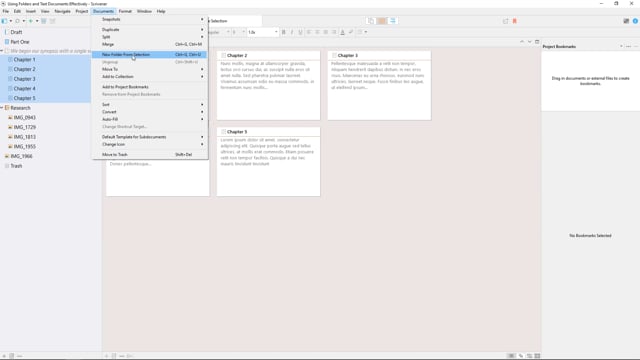640x360 pixels.
Task: Open the Change Icon submenu entry
Action: click(x=149, y=144)
